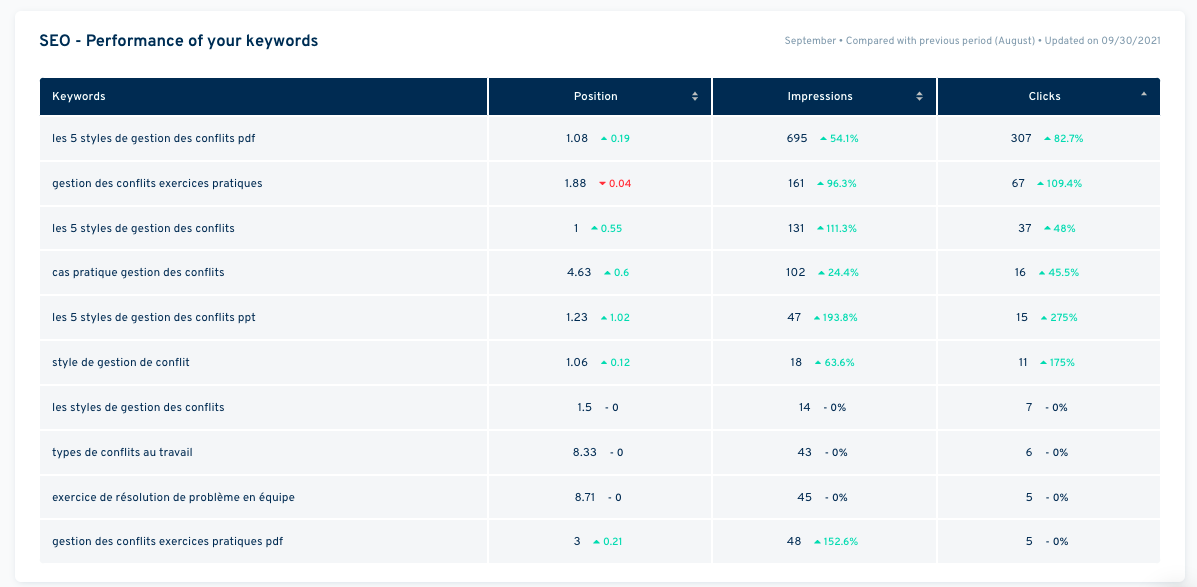Select keyword 'exercice de résolution de problème en équipe'
The height and width of the screenshot is (587, 1197).
pos(173,498)
